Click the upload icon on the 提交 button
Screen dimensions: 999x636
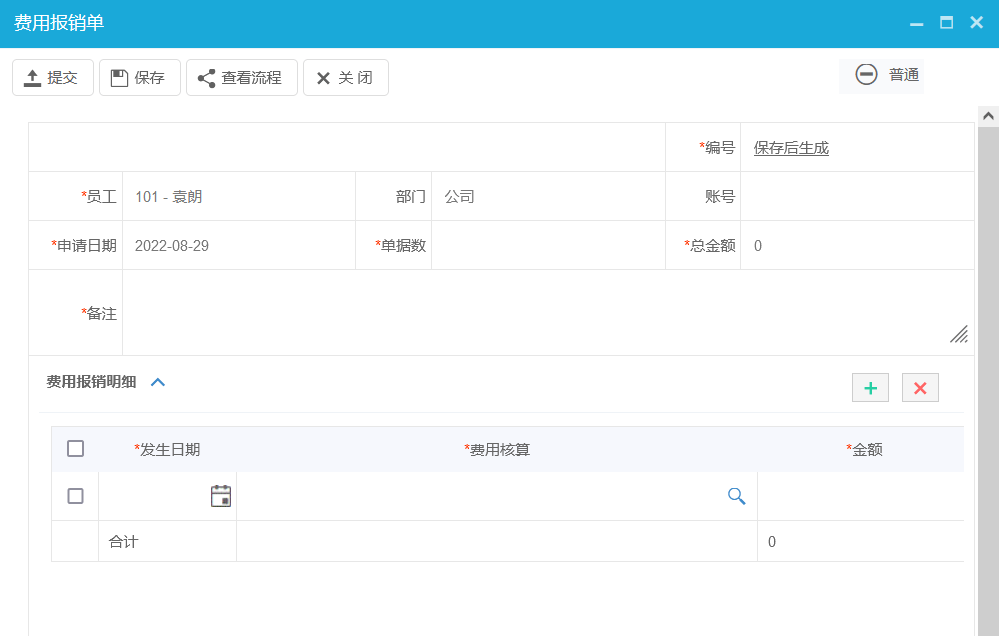pos(32,76)
